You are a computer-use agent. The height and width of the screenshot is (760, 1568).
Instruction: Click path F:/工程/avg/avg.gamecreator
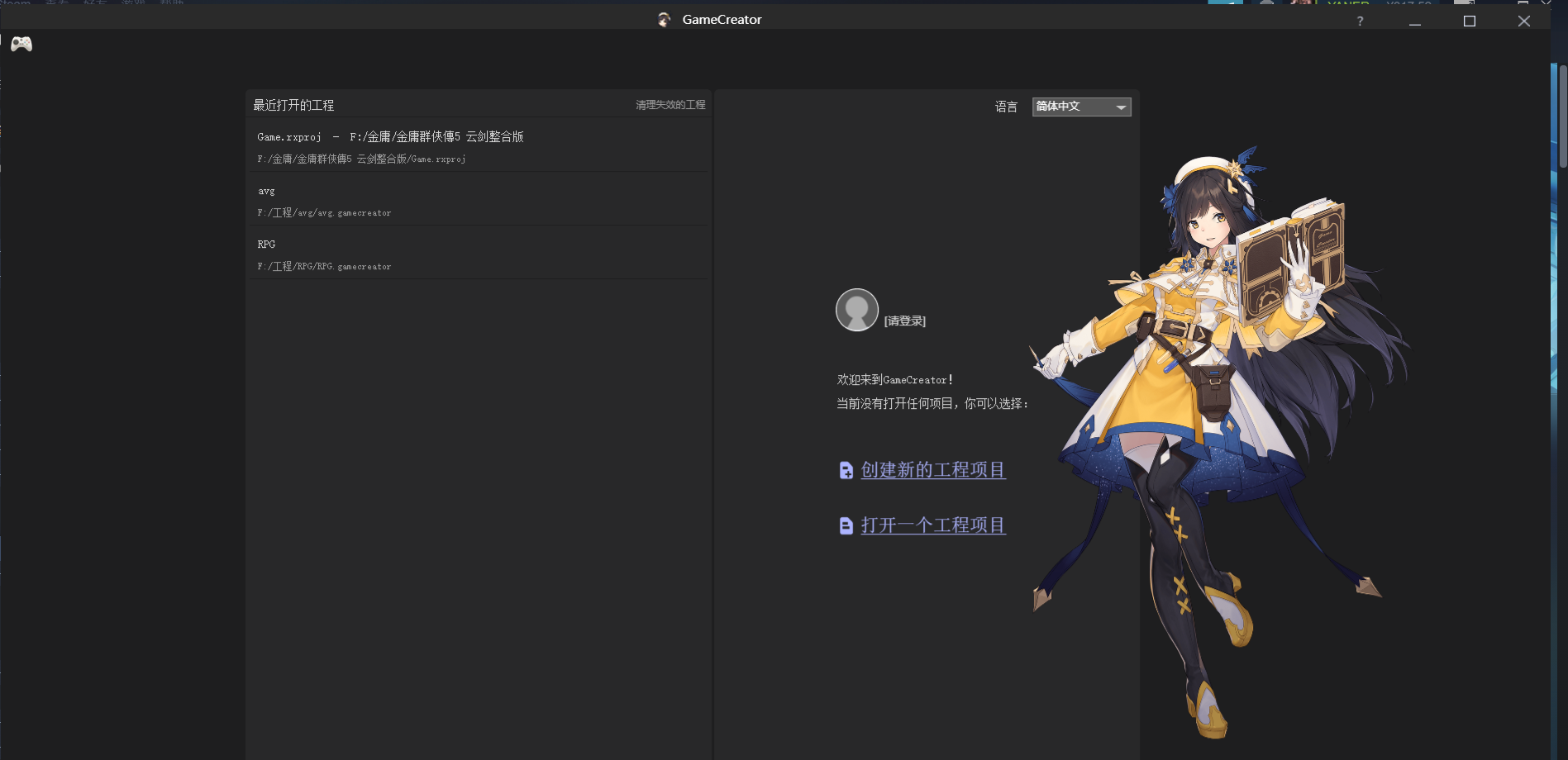(x=324, y=213)
